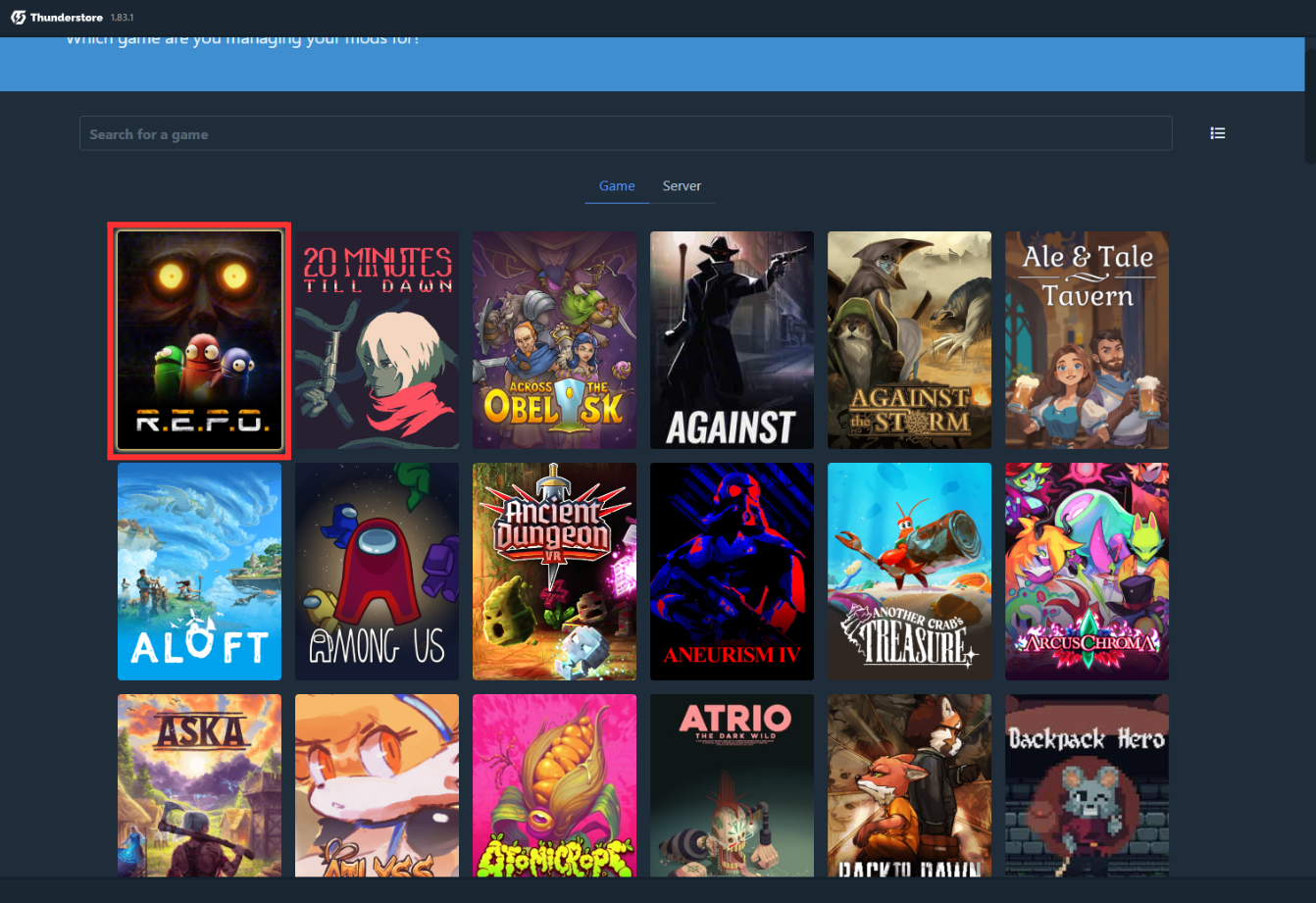Click the Thunderstore logo icon in title bar
The width and height of the screenshot is (1316, 903).
pyautogui.click(x=18, y=18)
